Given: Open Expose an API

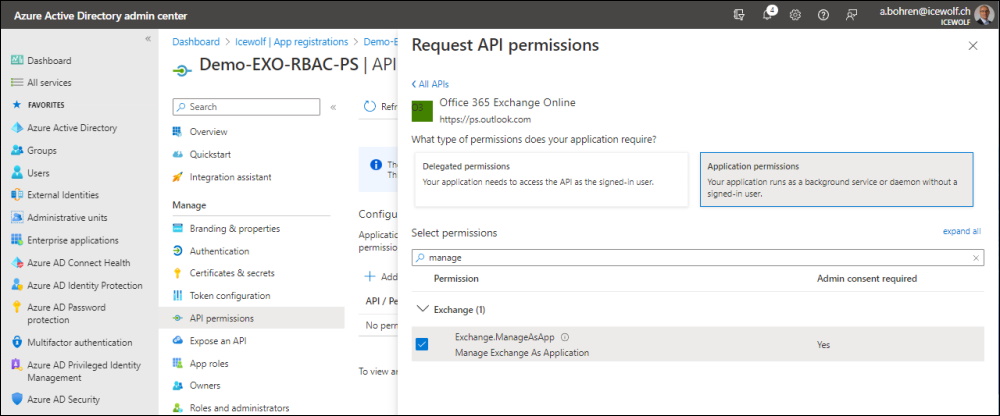Looking at the screenshot, I should pos(218,341).
